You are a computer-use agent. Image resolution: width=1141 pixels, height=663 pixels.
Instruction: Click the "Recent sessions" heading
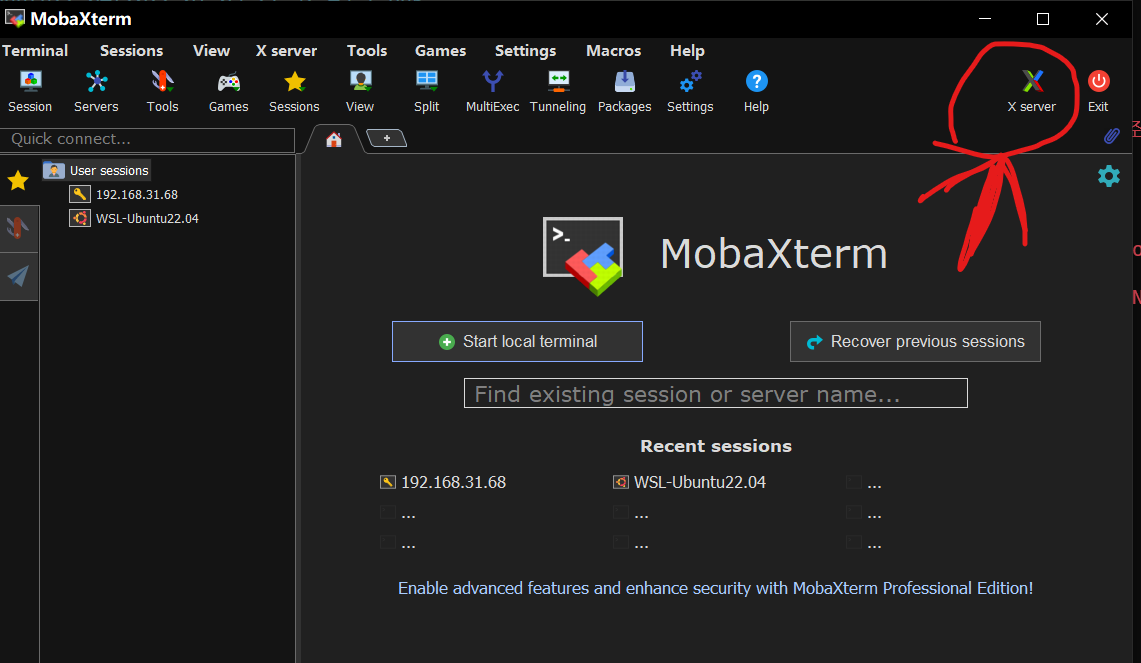coord(716,446)
